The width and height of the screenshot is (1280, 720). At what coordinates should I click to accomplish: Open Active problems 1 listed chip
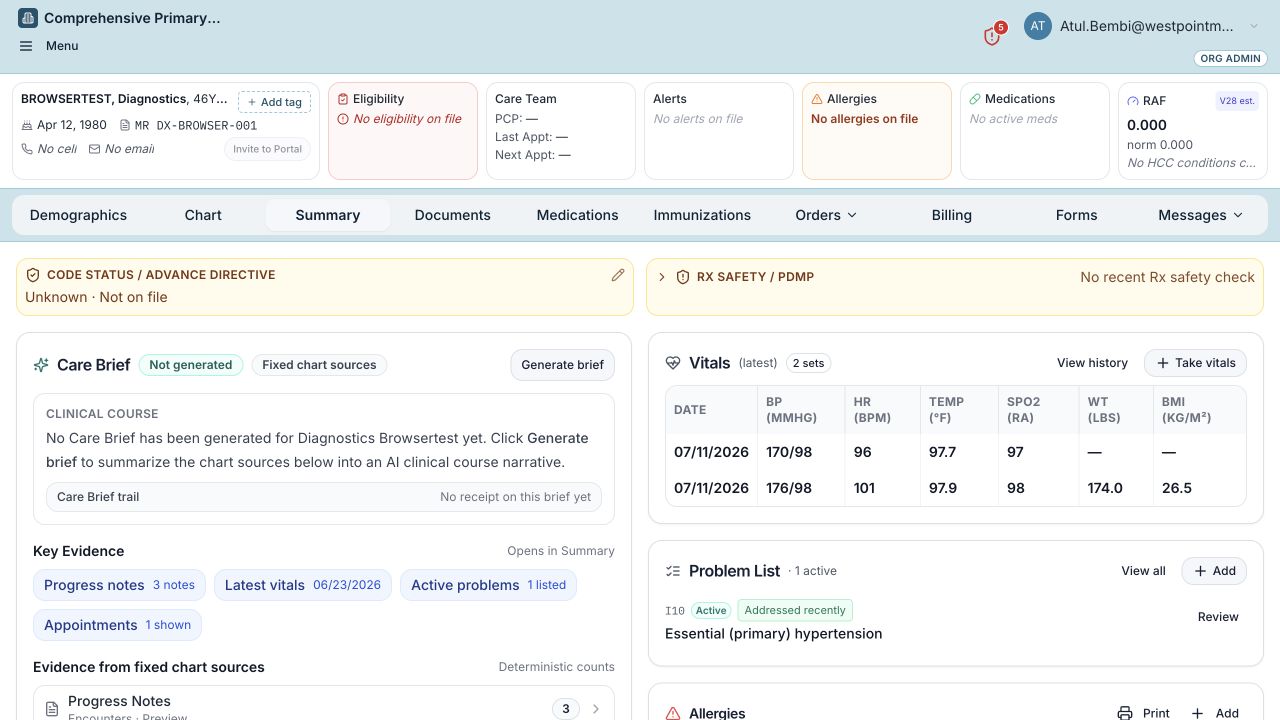coord(488,585)
